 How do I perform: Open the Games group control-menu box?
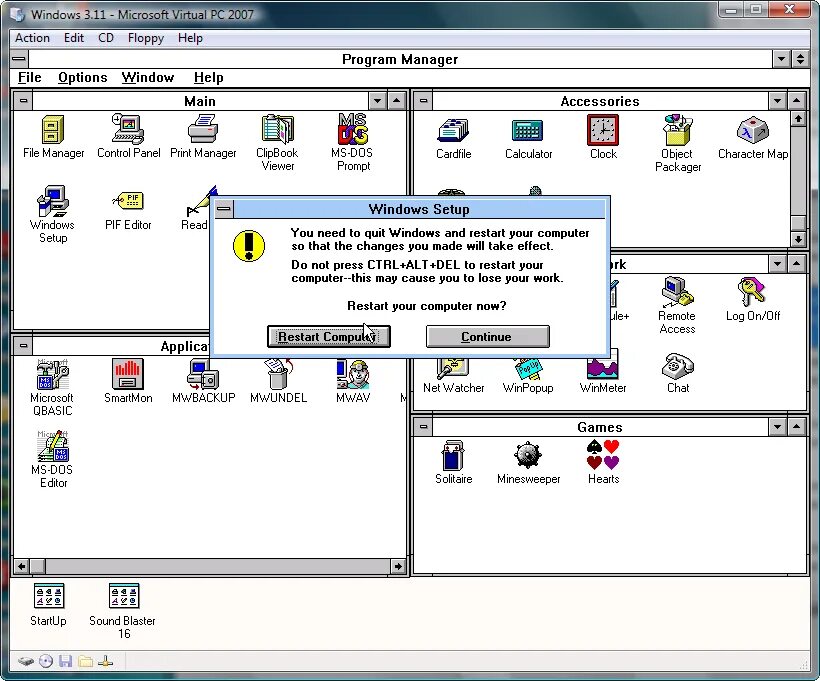424,427
